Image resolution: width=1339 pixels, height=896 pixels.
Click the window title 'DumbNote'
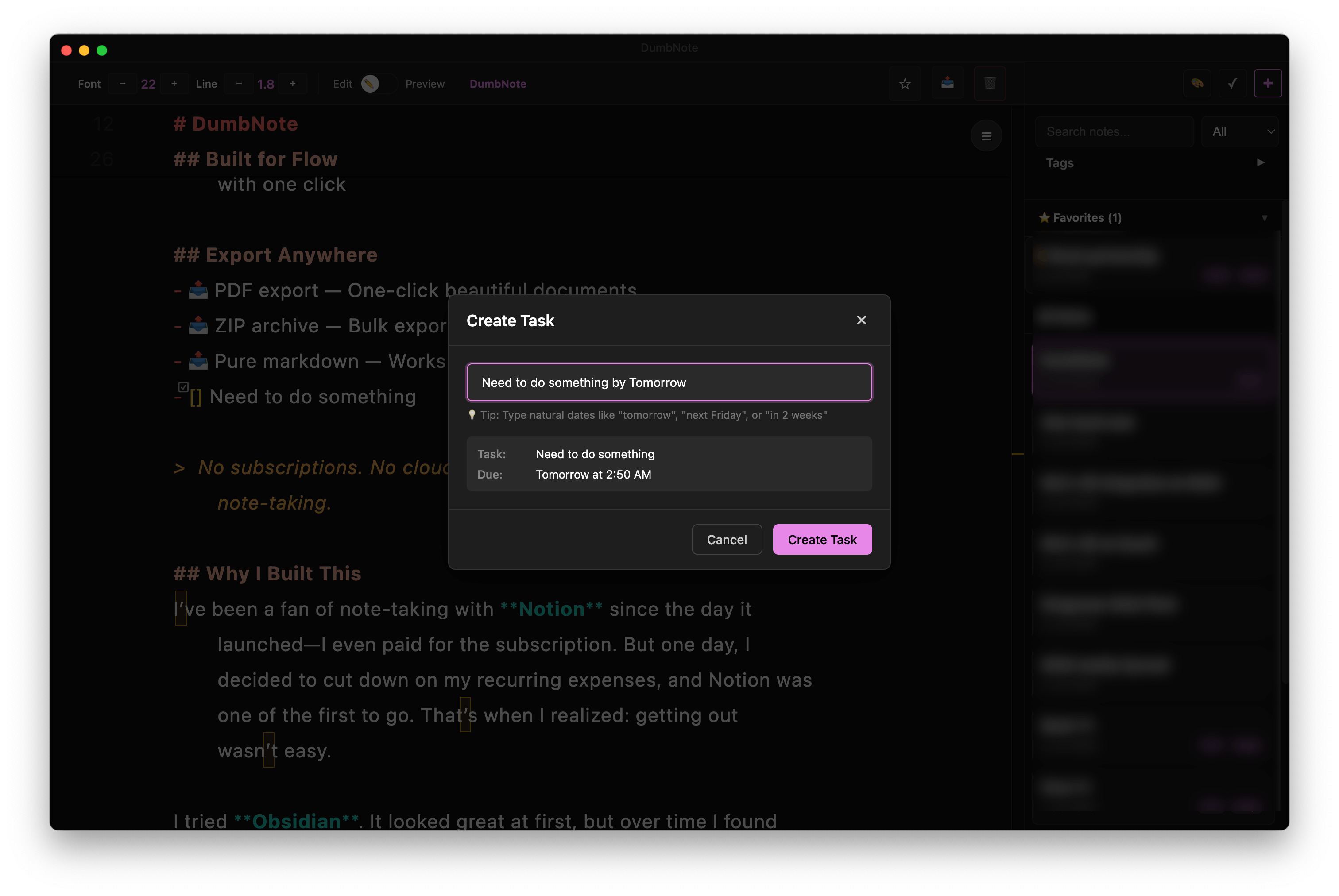pos(669,48)
